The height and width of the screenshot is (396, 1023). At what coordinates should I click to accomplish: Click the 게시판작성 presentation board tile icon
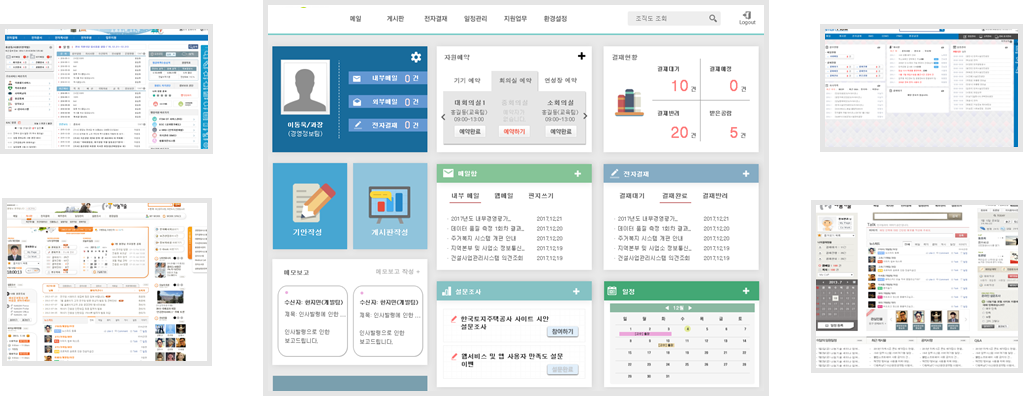point(389,205)
